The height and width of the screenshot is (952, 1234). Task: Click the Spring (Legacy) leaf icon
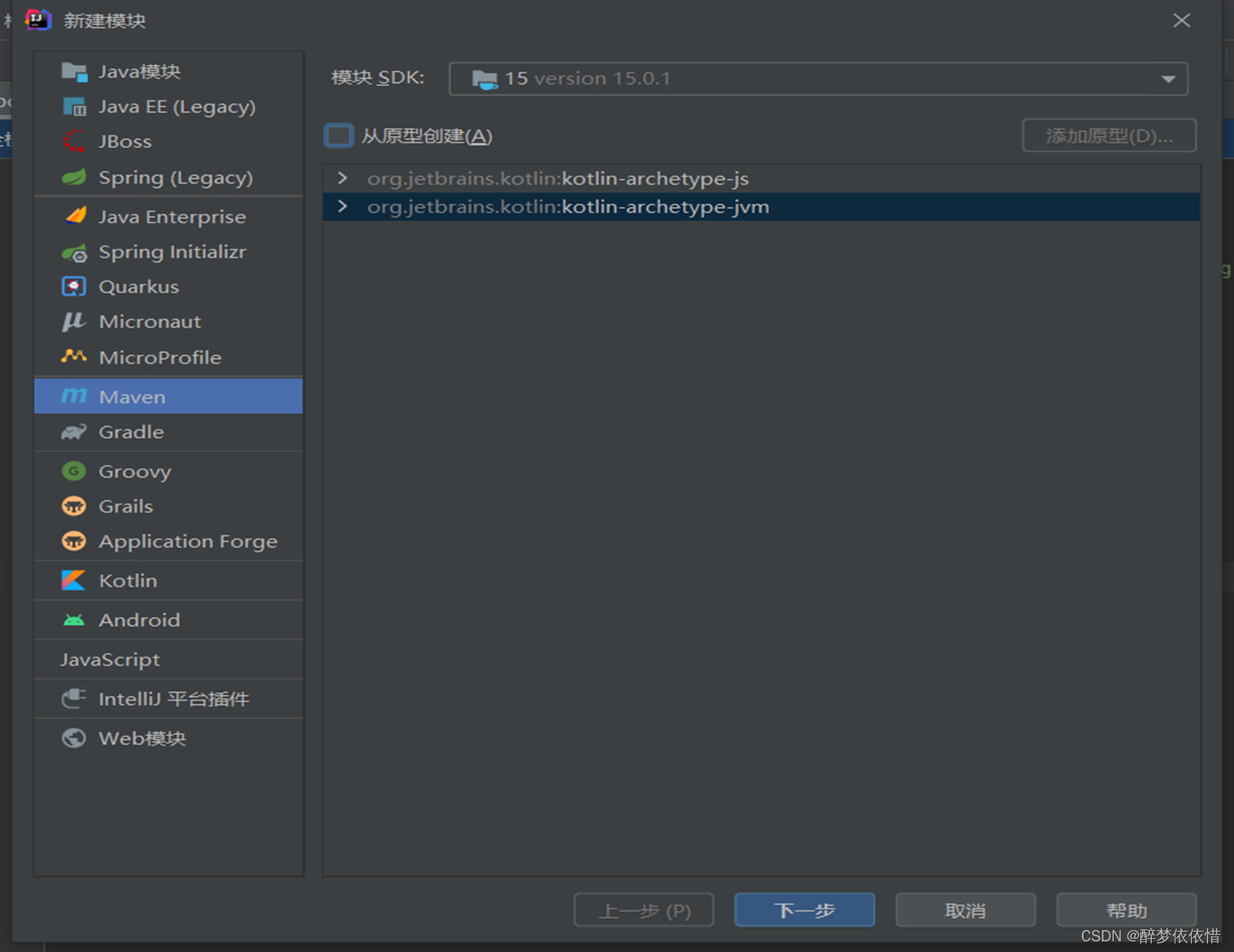point(74,177)
